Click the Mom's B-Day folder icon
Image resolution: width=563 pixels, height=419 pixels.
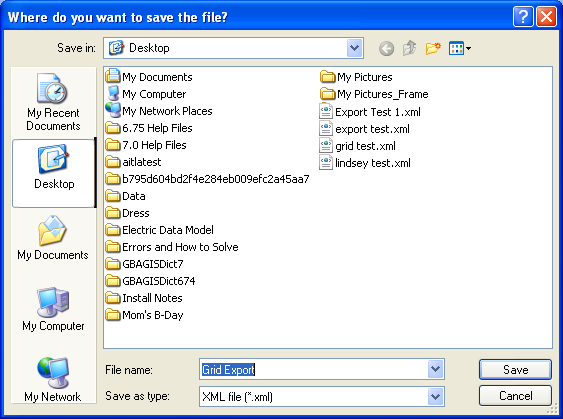pyautogui.click(x=113, y=315)
